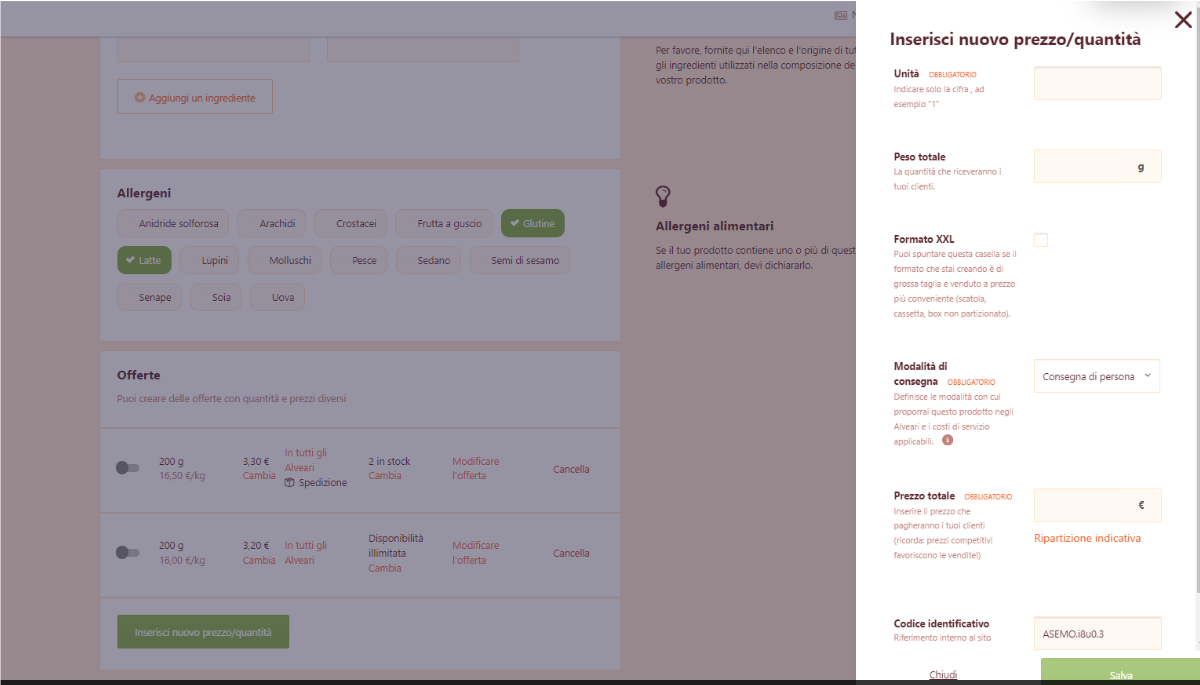The image size is (1200, 685).
Task: Click the Peso totale input field
Action: [1097, 166]
